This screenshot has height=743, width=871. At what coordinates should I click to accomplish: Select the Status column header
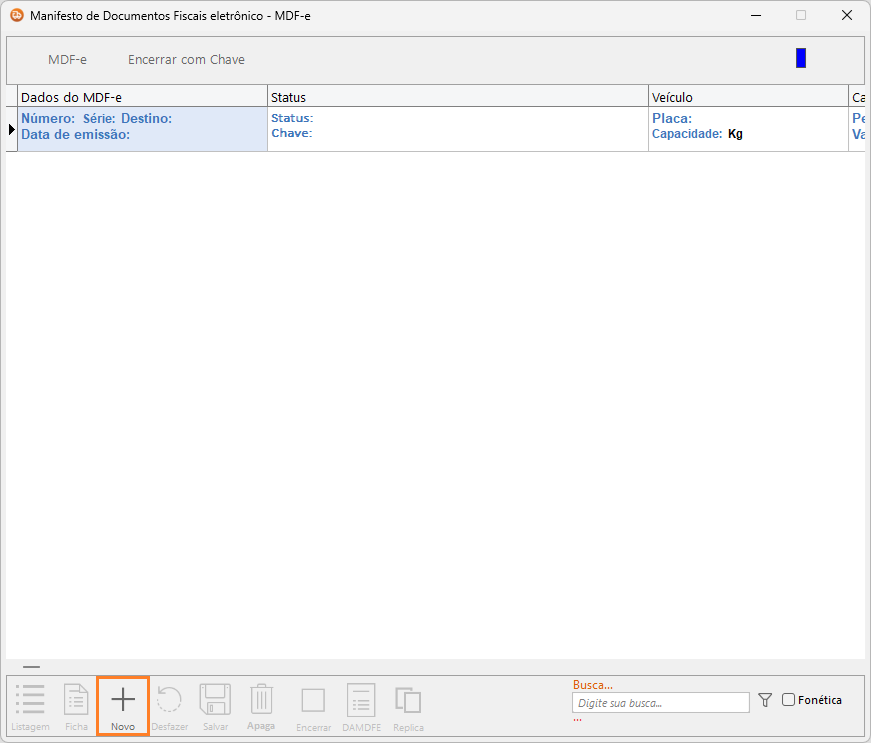point(457,97)
